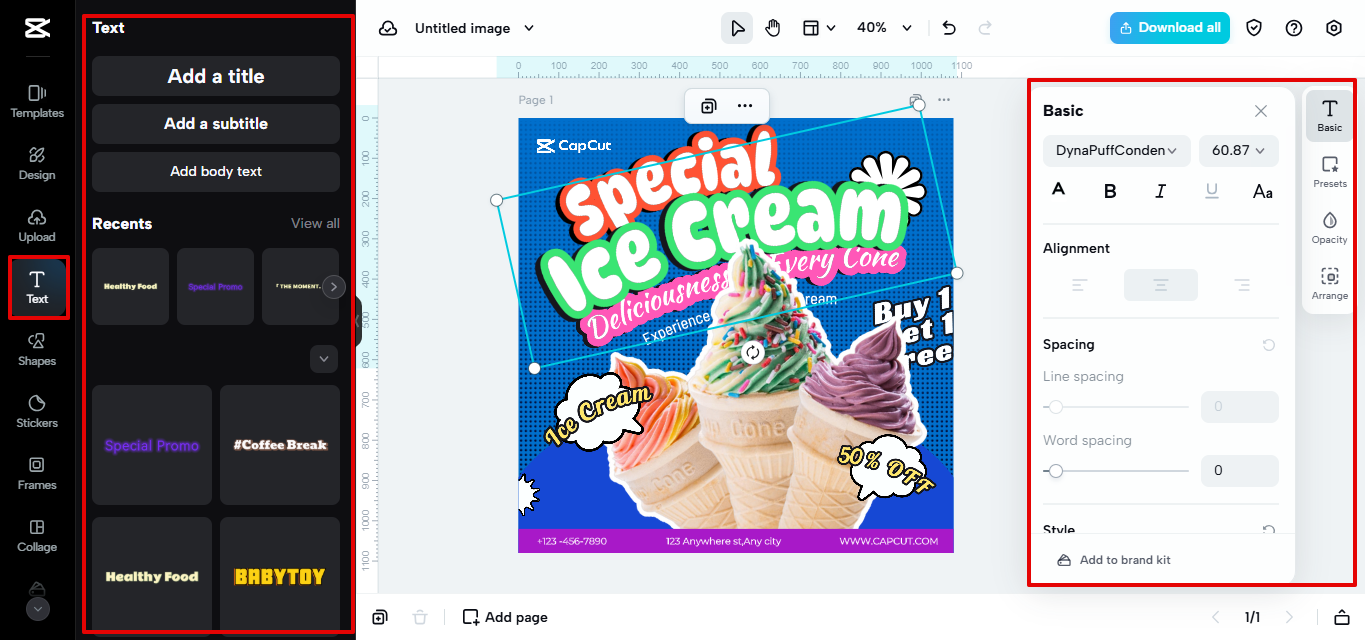Select #Coffee Break text template
This screenshot has height=640, width=1365.
[280, 445]
